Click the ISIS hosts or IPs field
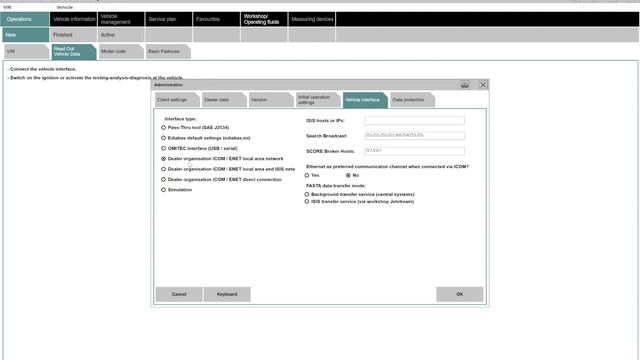The image size is (640, 360). pyautogui.click(x=414, y=120)
